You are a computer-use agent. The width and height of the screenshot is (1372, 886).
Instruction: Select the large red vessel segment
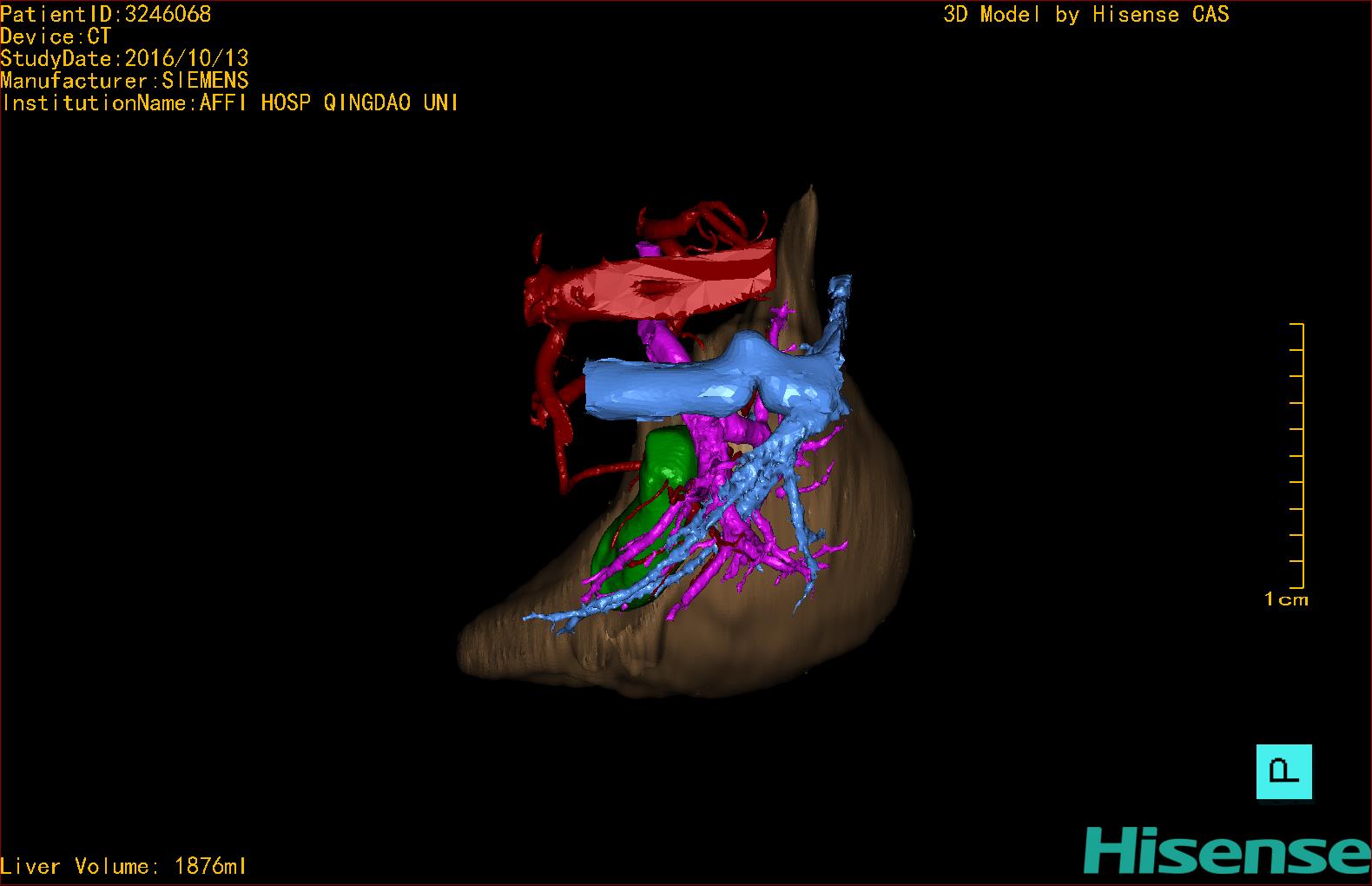coord(651,282)
